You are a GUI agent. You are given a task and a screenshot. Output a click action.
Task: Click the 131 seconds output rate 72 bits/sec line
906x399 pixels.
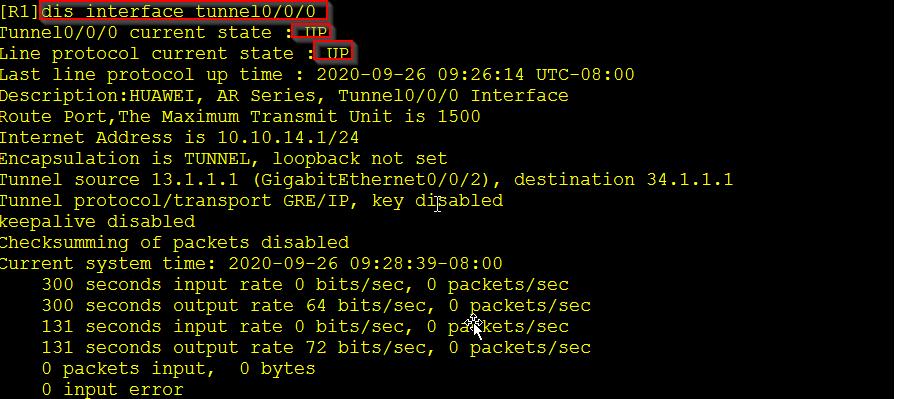(x=316, y=348)
